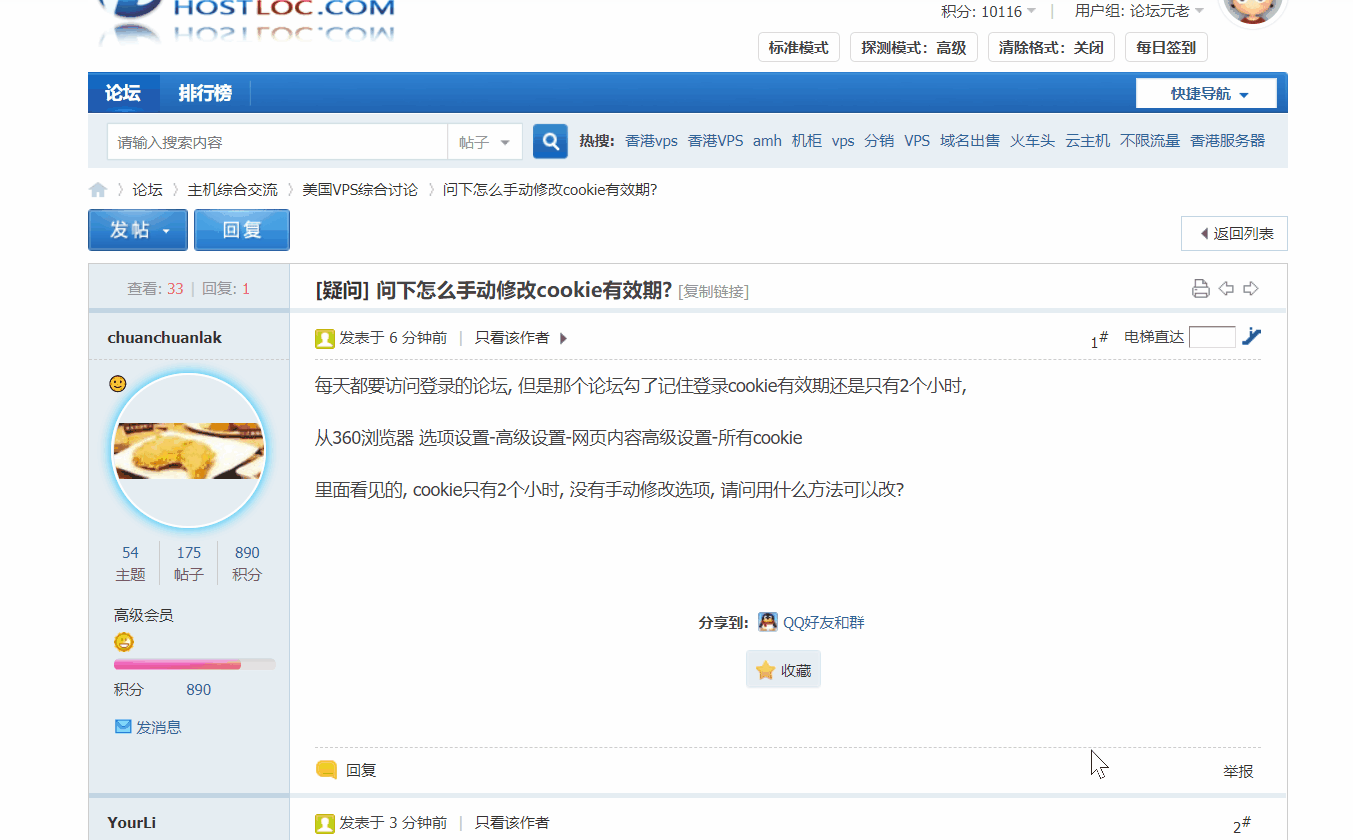Click 美国VPS综合讨论 in the breadcrumb

[x=360, y=190]
